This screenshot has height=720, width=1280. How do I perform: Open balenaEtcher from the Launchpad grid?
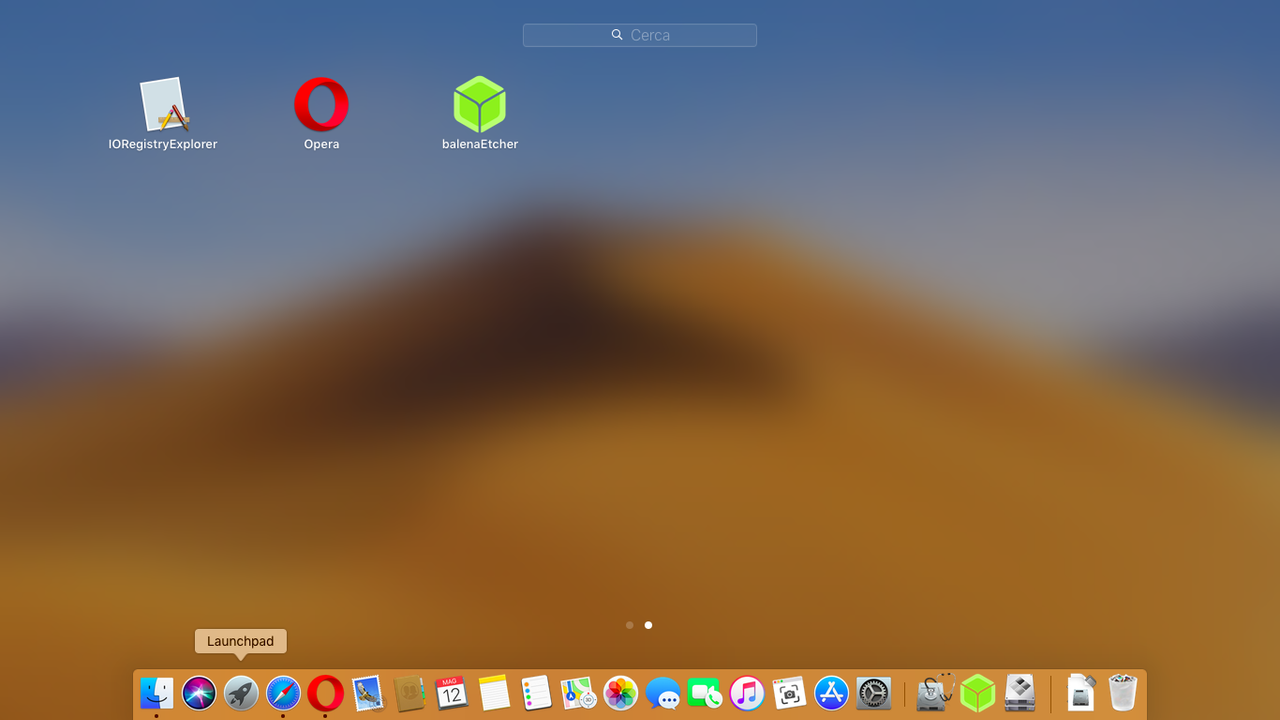(x=480, y=105)
